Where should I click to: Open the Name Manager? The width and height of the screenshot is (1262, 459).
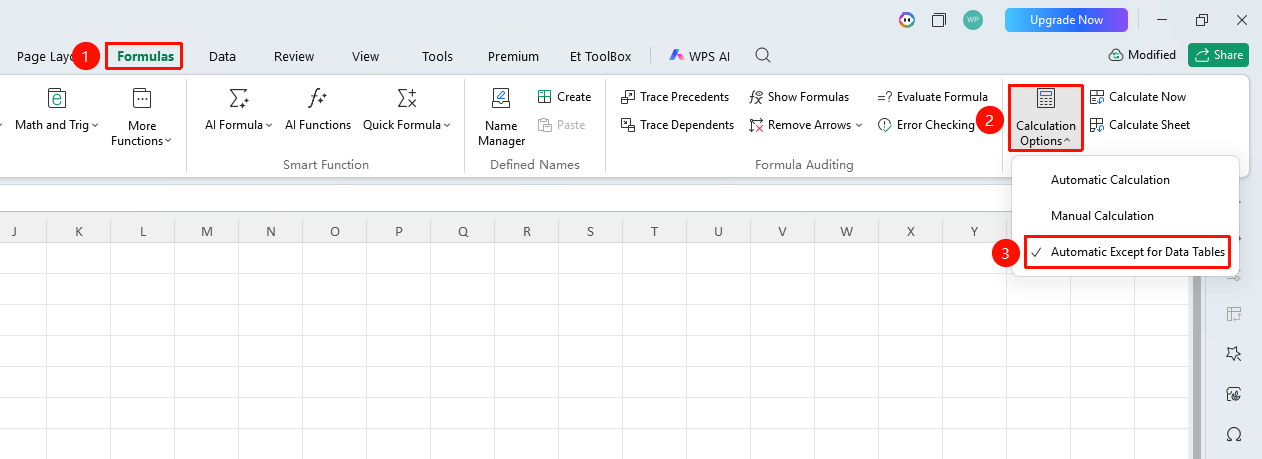501,117
